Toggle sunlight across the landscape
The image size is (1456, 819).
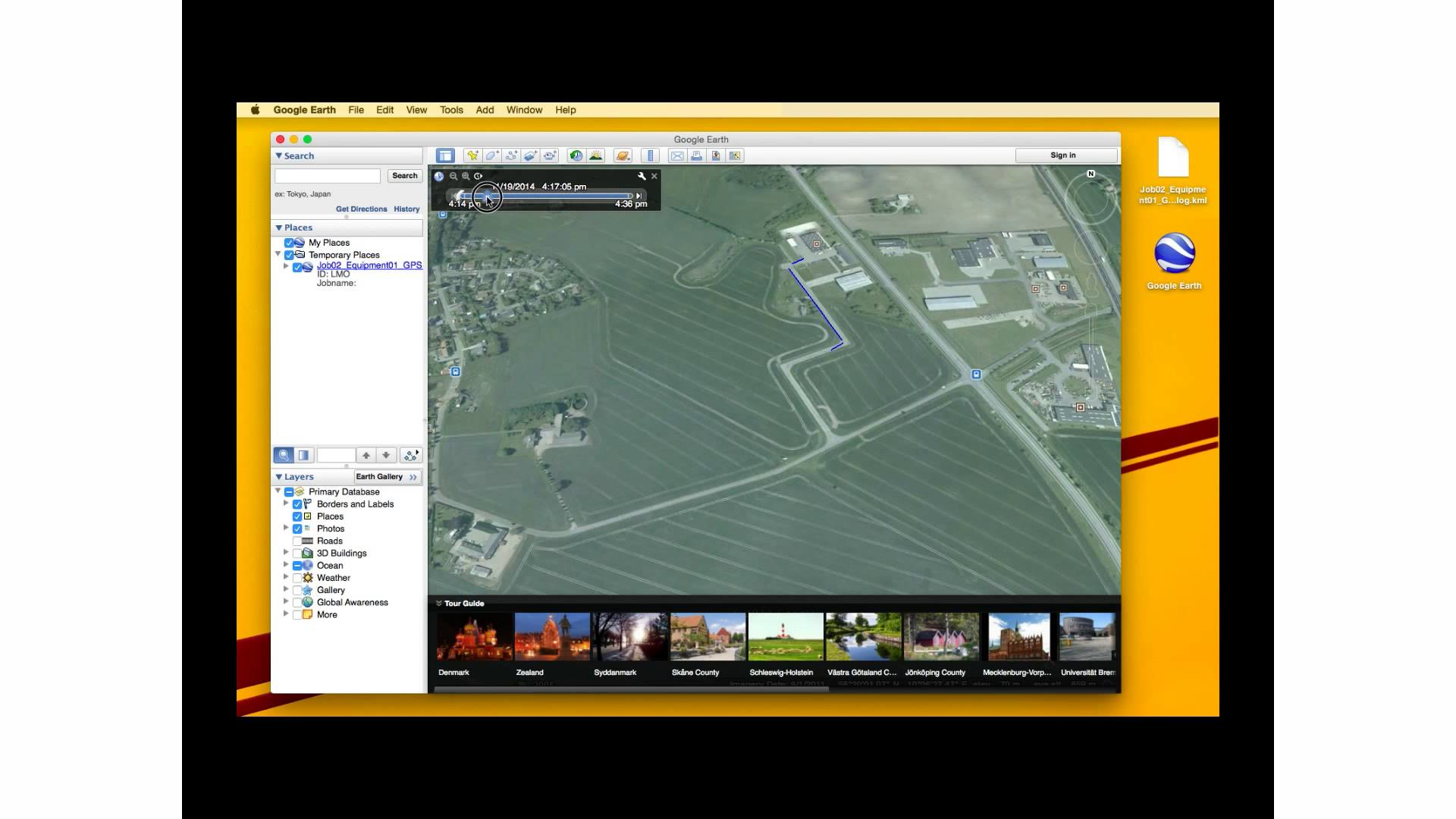coord(596,155)
